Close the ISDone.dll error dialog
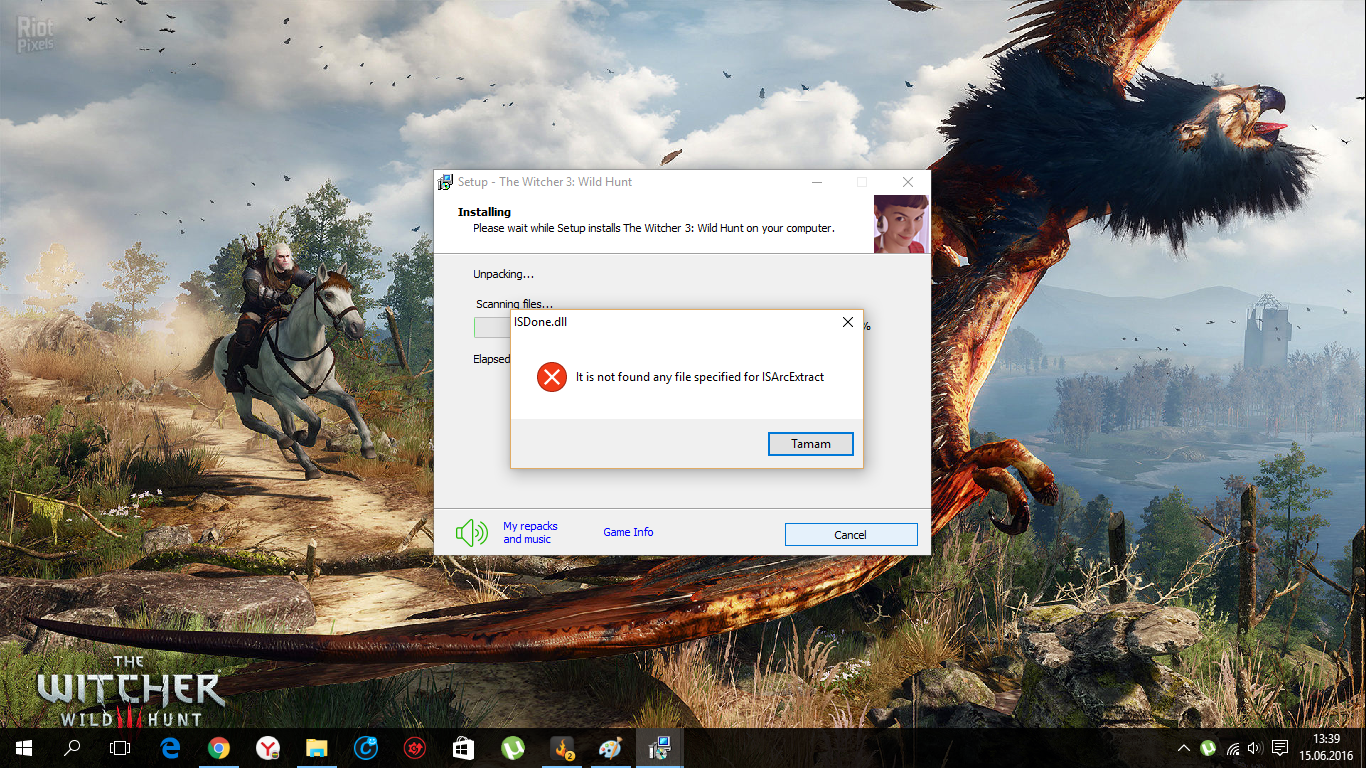The image size is (1366, 768). (848, 322)
